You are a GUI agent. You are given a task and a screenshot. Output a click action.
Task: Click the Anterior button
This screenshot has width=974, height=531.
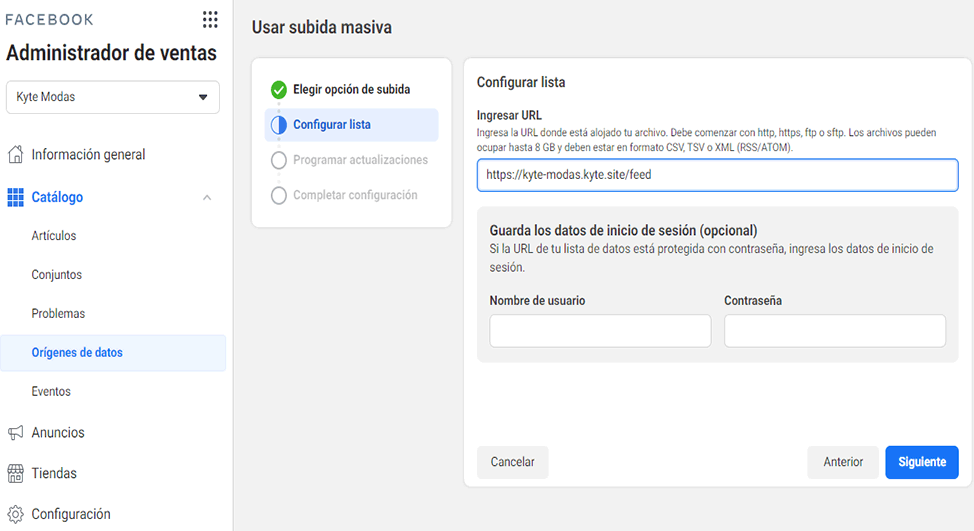click(843, 462)
